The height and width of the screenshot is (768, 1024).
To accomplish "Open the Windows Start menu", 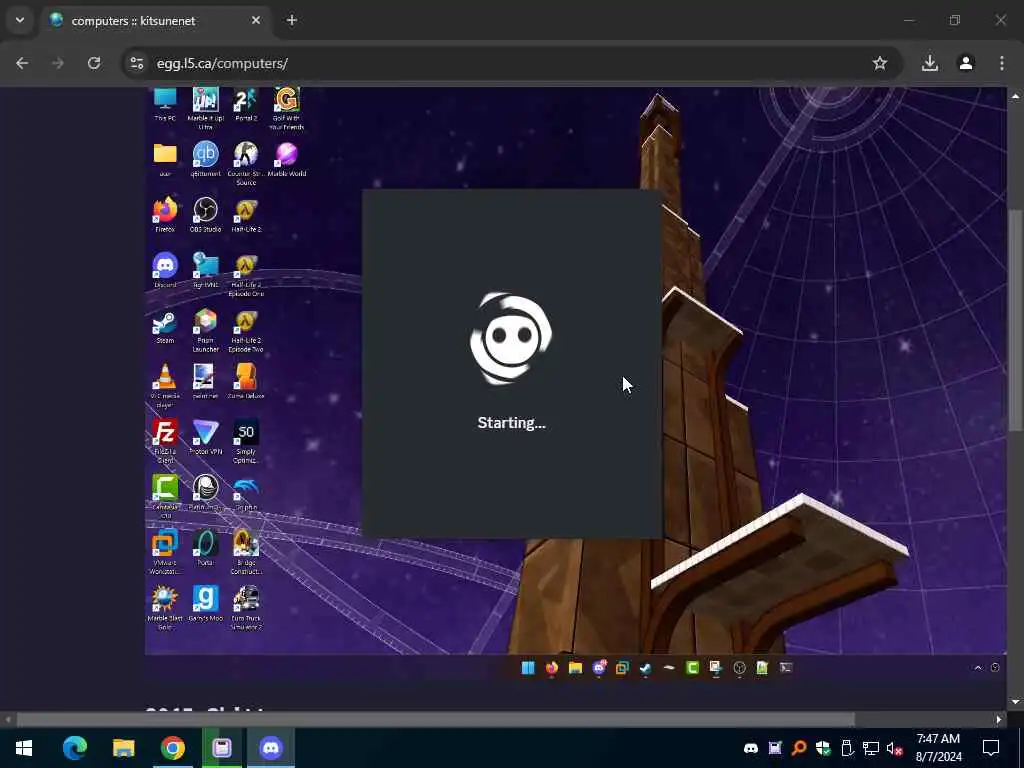I will coord(24,748).
